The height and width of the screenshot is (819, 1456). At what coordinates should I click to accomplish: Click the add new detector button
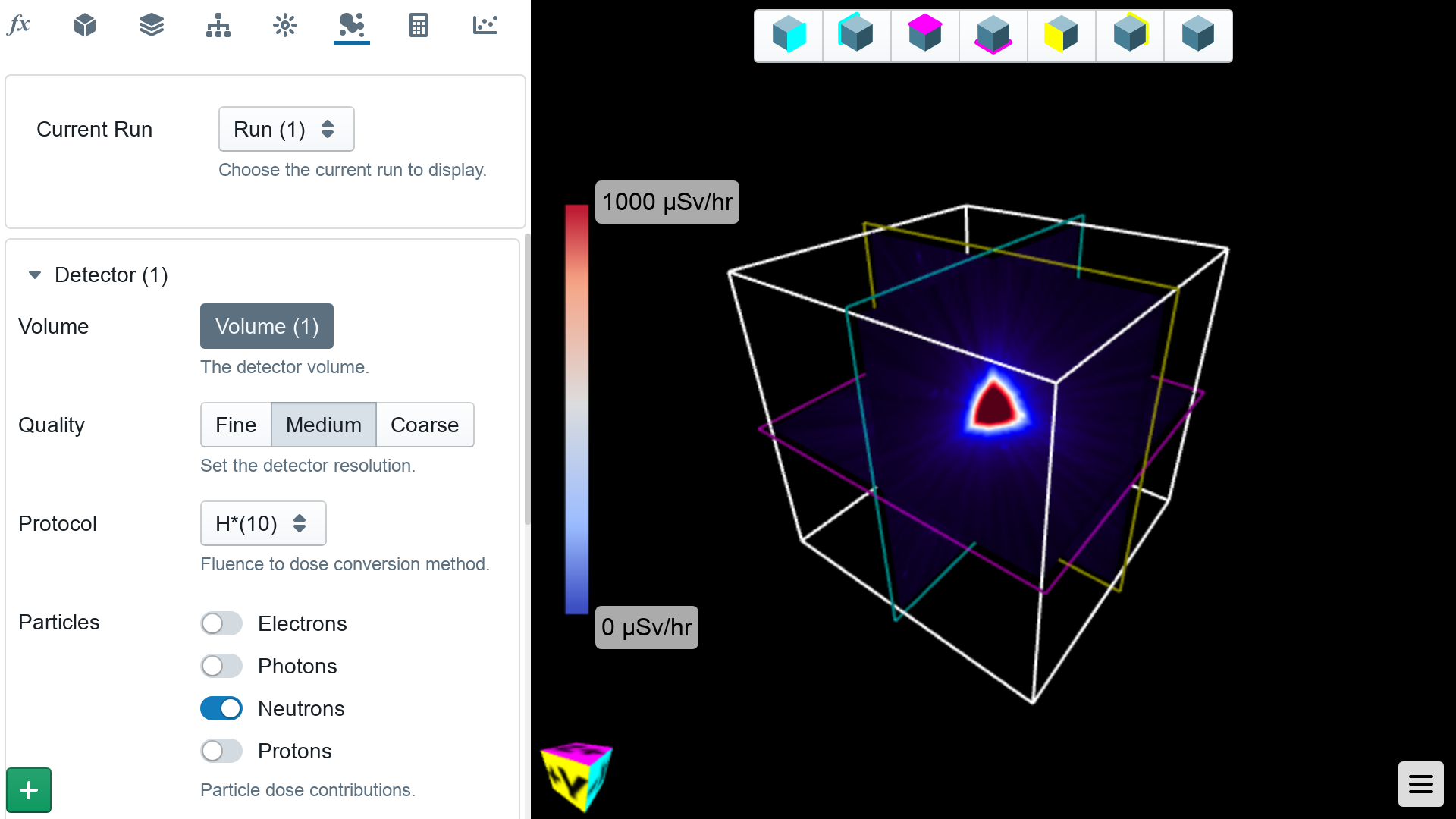pyautogui.click(x=29, y=789)
